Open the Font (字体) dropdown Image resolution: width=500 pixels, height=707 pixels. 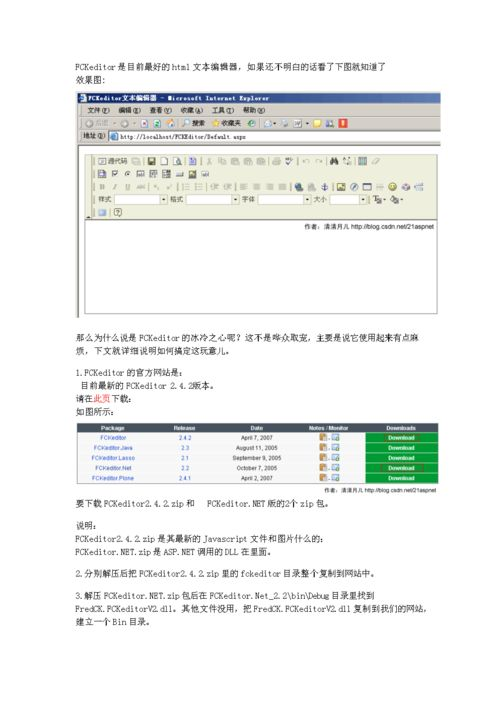click(x=284, y=199)
